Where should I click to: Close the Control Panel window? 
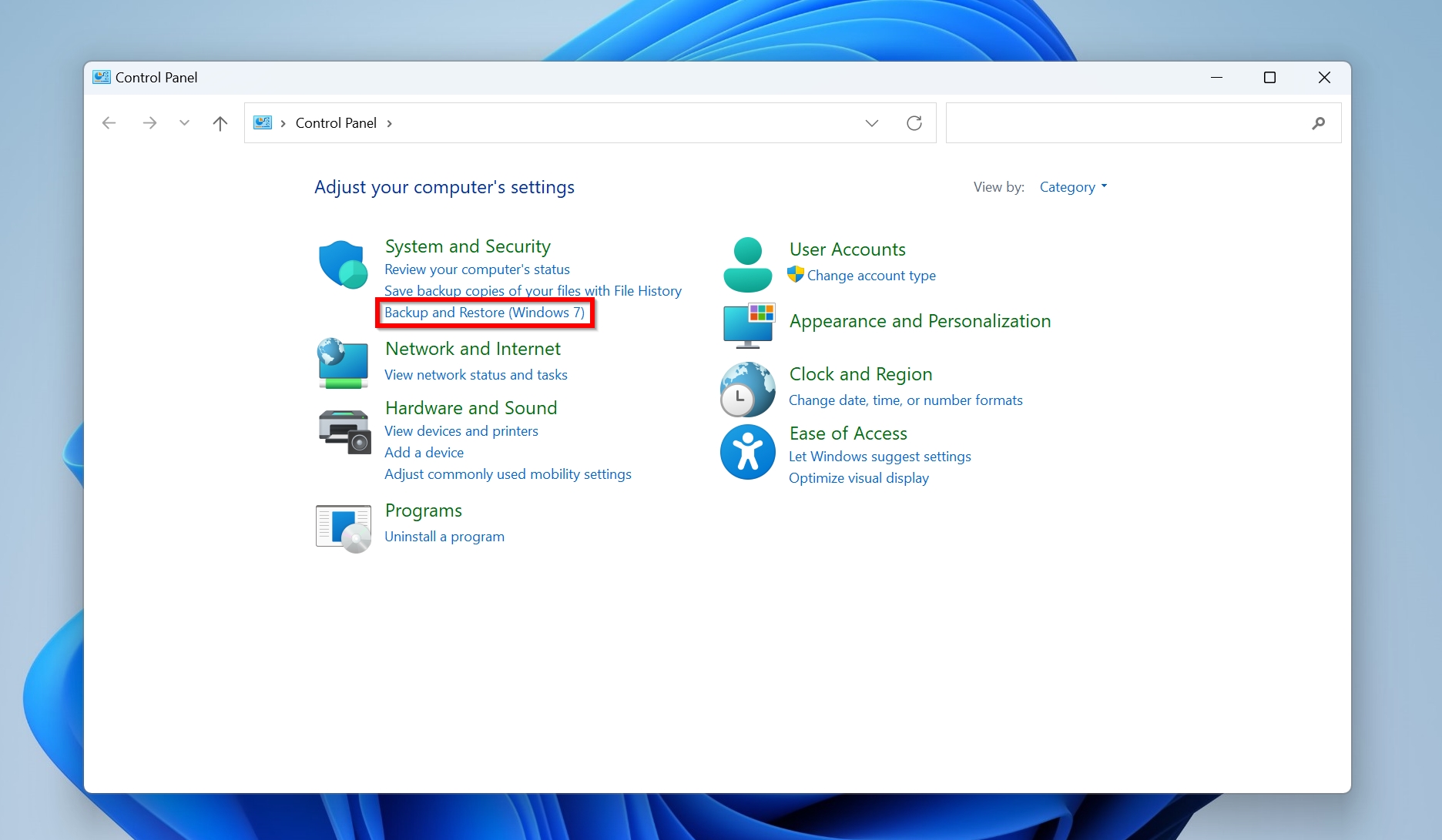(x=1324, y=78)
